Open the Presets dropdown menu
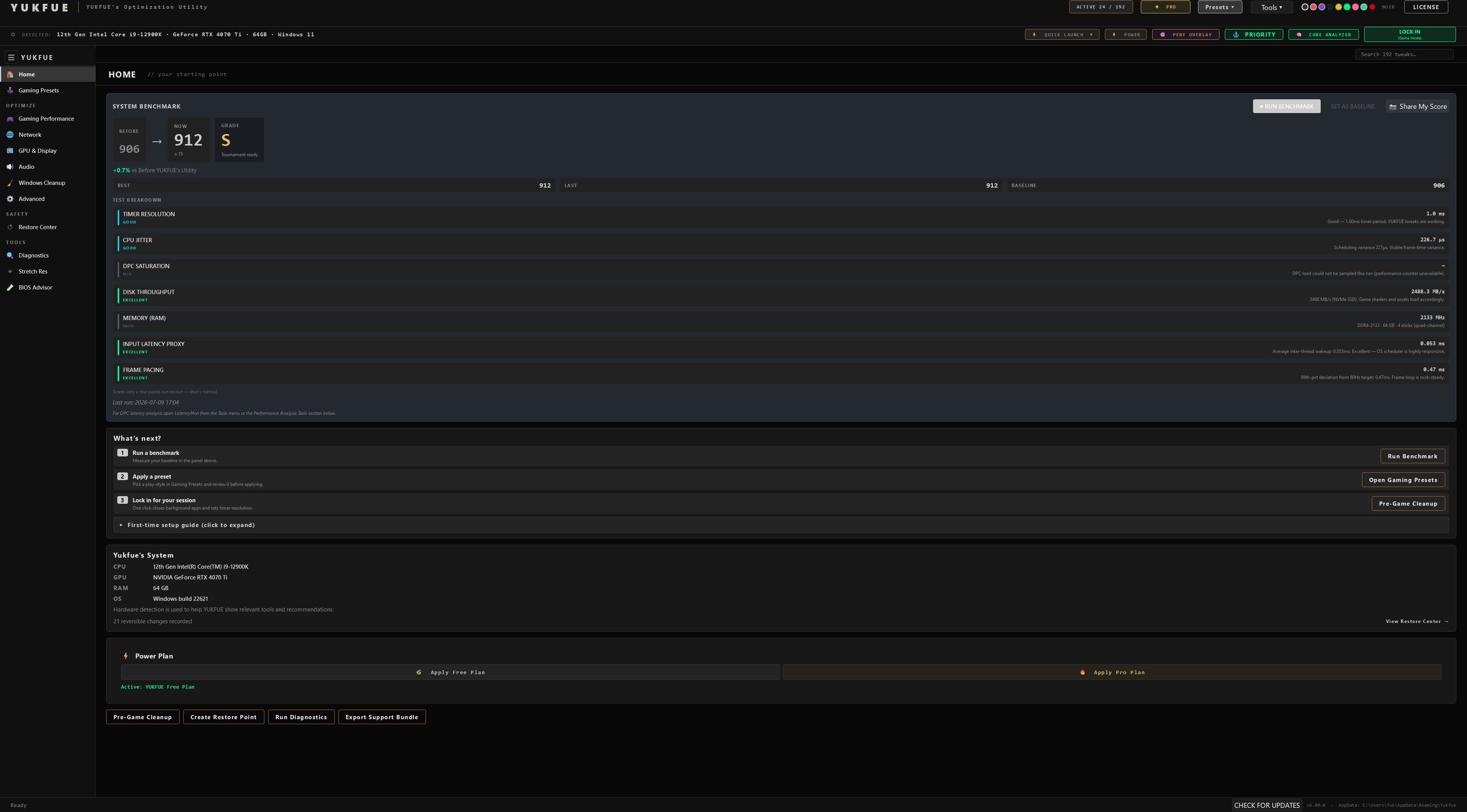1467x812 pixels. (1220, 7)
